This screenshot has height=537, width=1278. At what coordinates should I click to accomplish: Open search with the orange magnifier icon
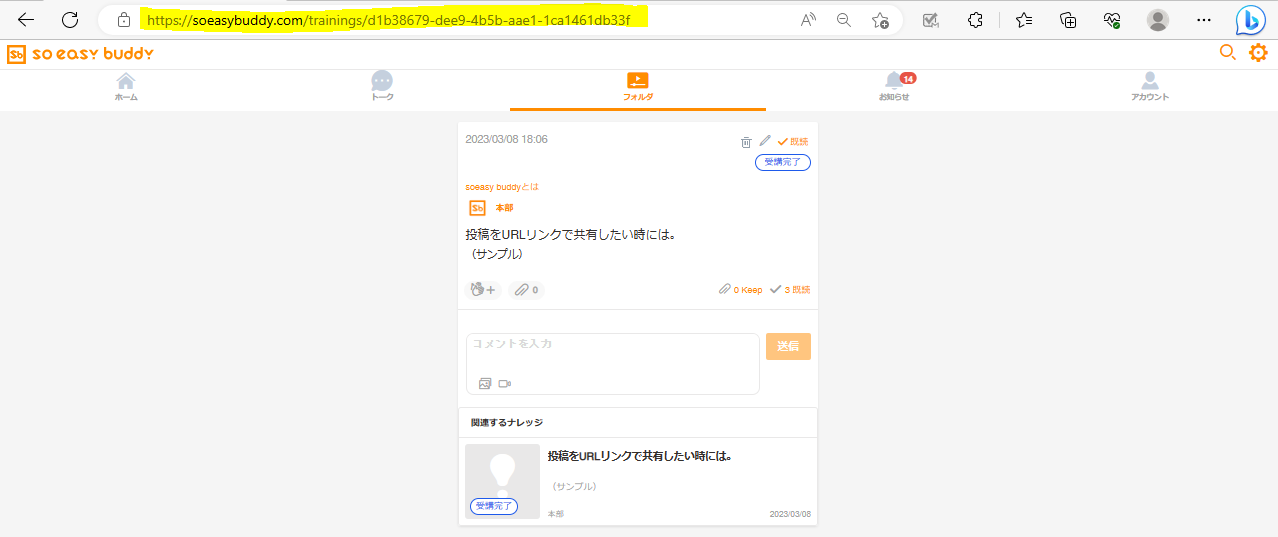click(1228, 53)
